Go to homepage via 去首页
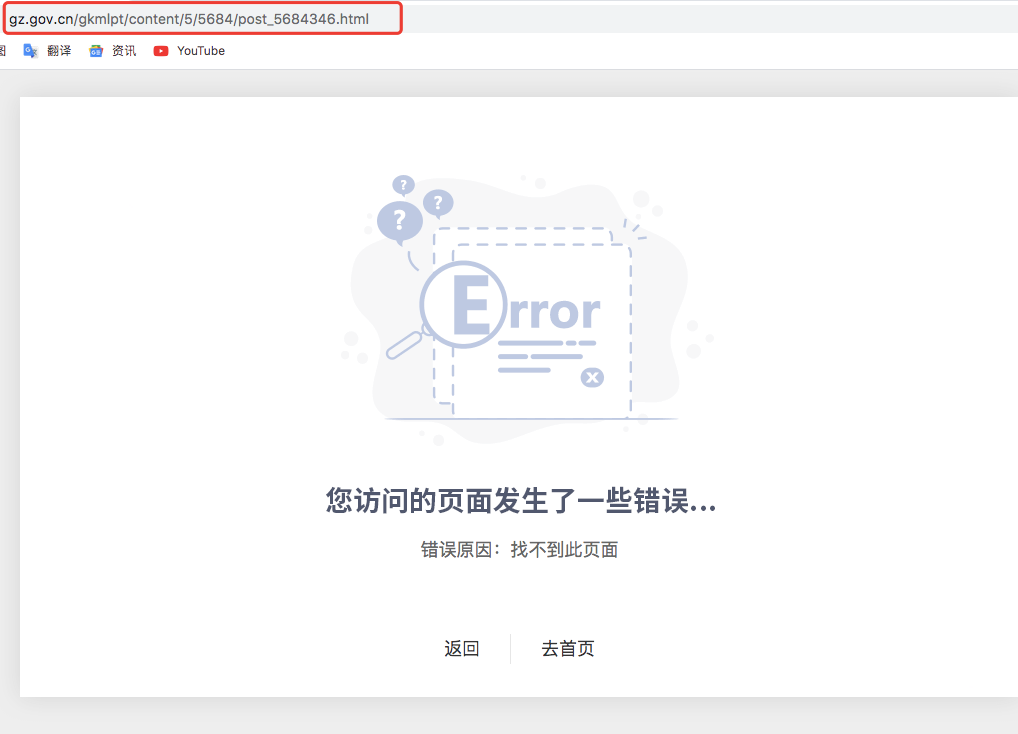 point(568,648)
